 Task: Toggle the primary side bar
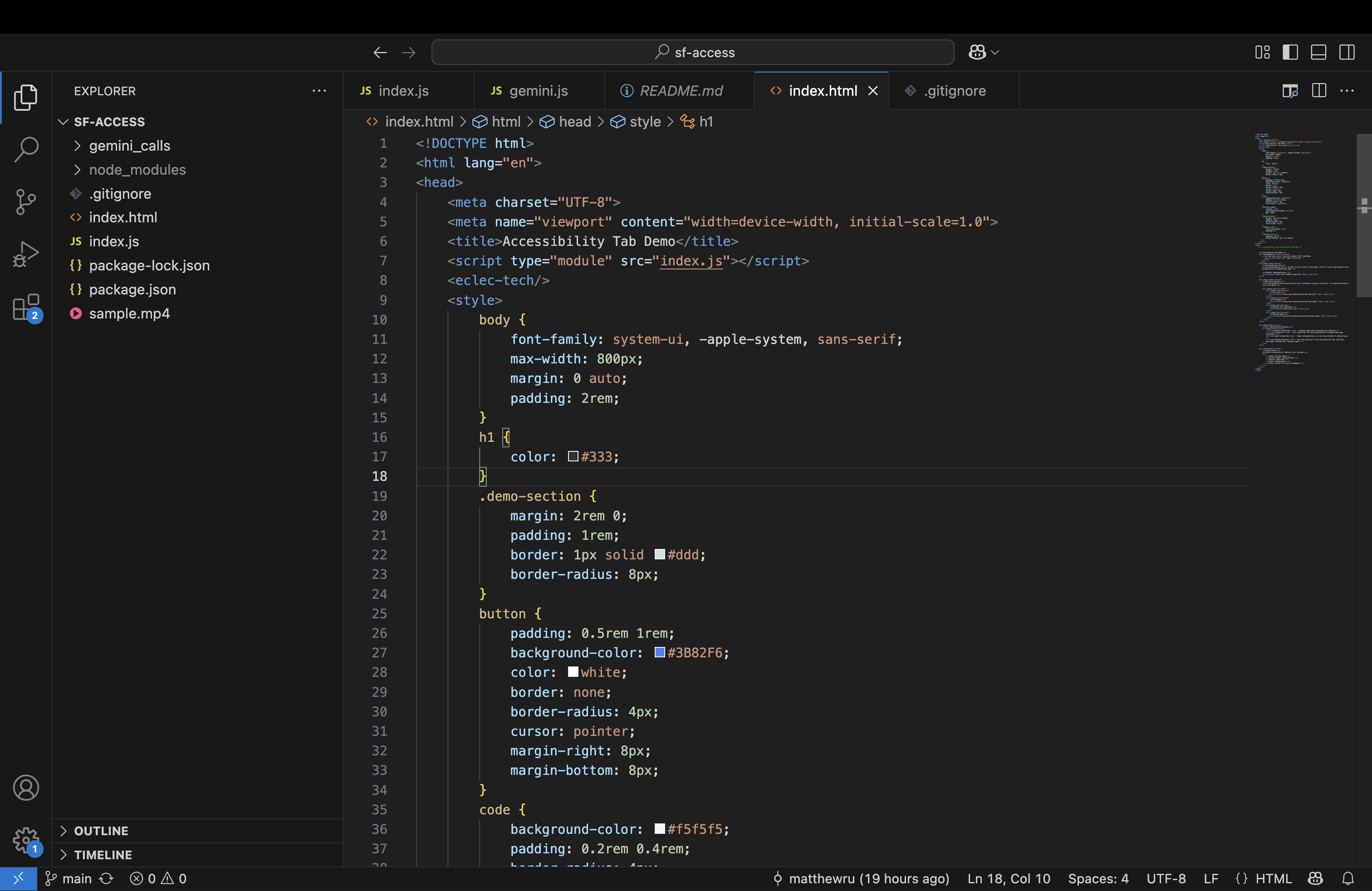[1291, 53]
